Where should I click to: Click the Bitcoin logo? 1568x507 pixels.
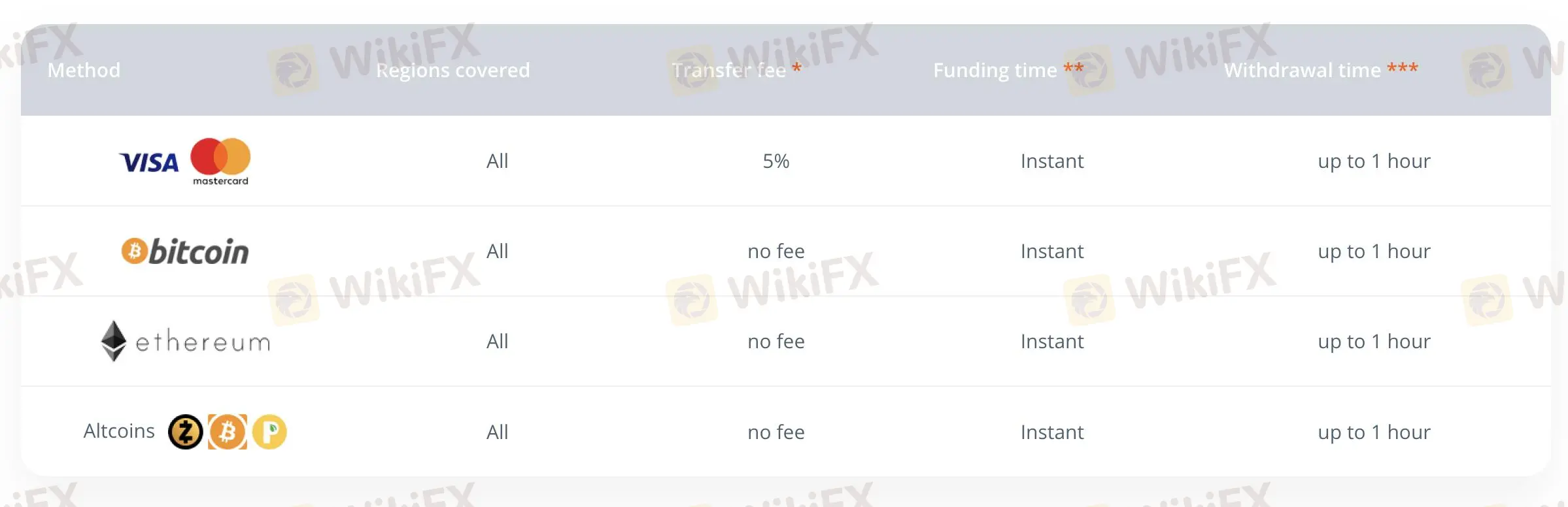(185, 252)
